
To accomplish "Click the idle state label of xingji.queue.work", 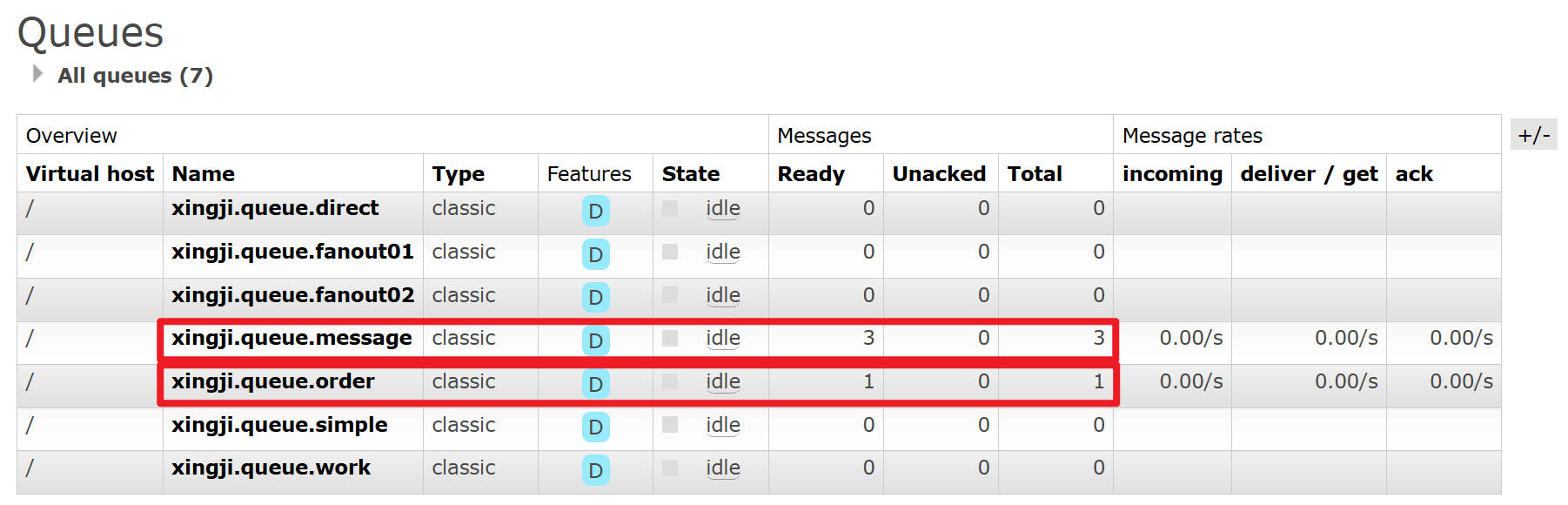I will 723,468.
